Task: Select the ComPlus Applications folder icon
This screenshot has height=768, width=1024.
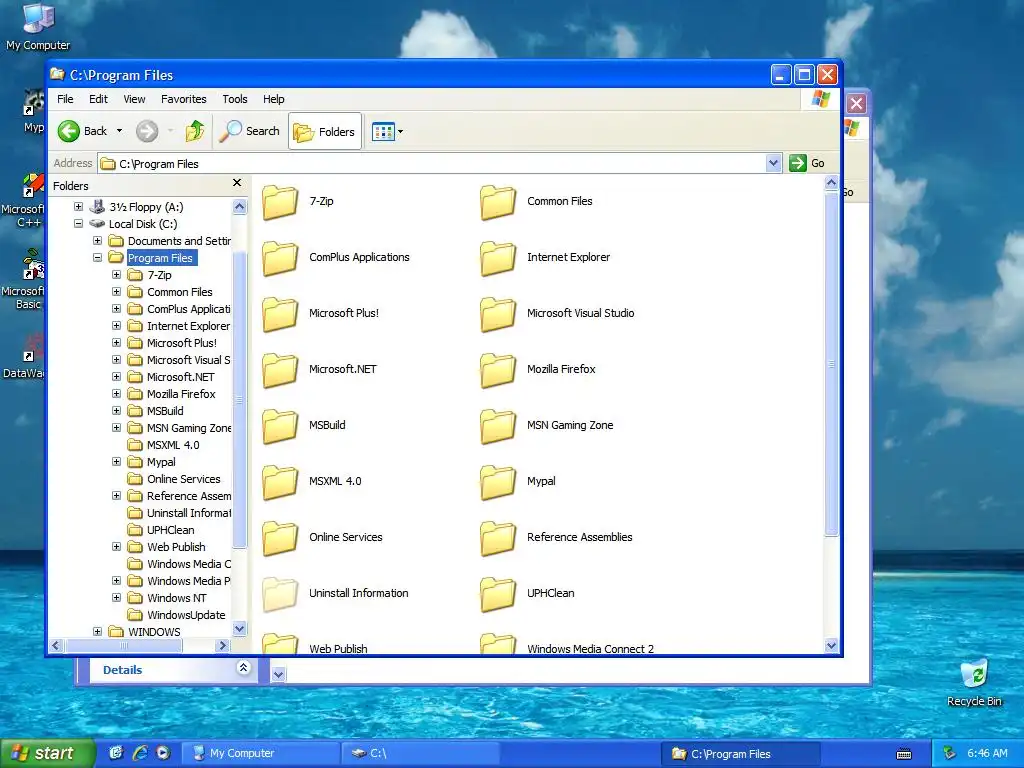Action: pyautogui.click(x=280, y=258)
